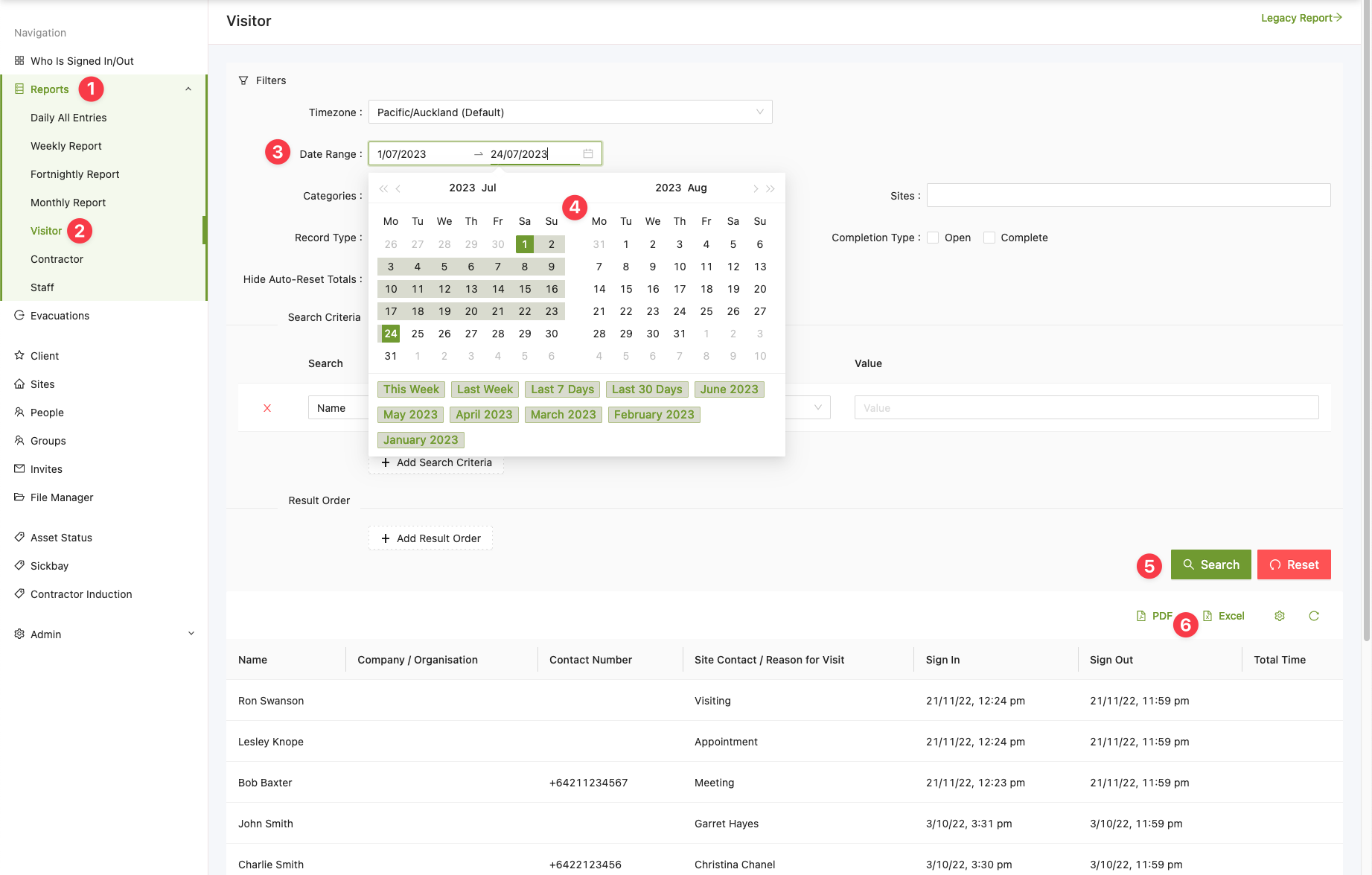
Task: Open the Timezone dropdown
Action: point(569,112)
